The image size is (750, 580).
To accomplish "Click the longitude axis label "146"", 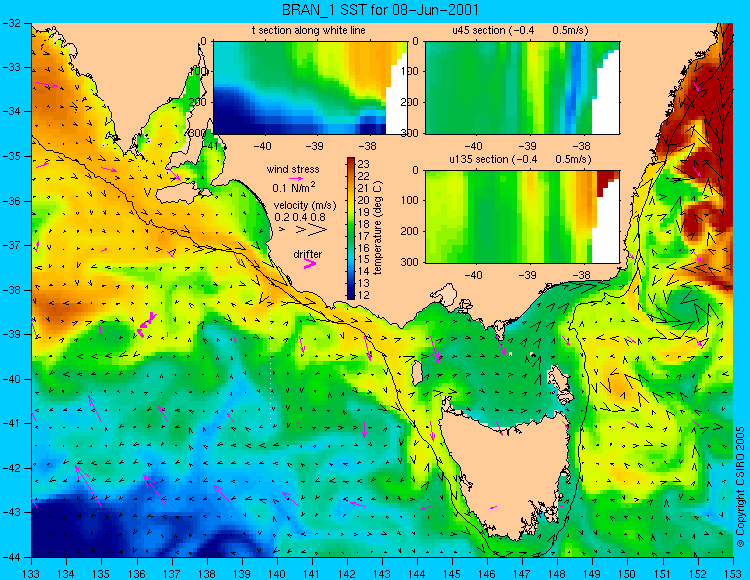I will [x=487, y=574].
